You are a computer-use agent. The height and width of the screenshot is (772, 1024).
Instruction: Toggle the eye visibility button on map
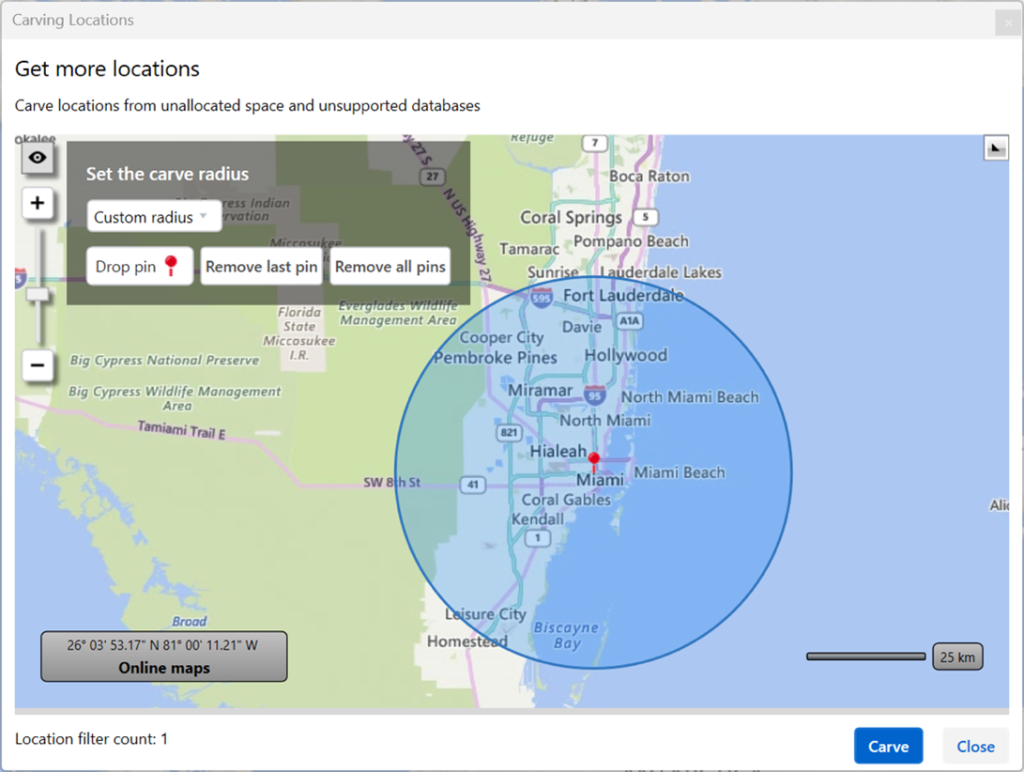(37, 158)
